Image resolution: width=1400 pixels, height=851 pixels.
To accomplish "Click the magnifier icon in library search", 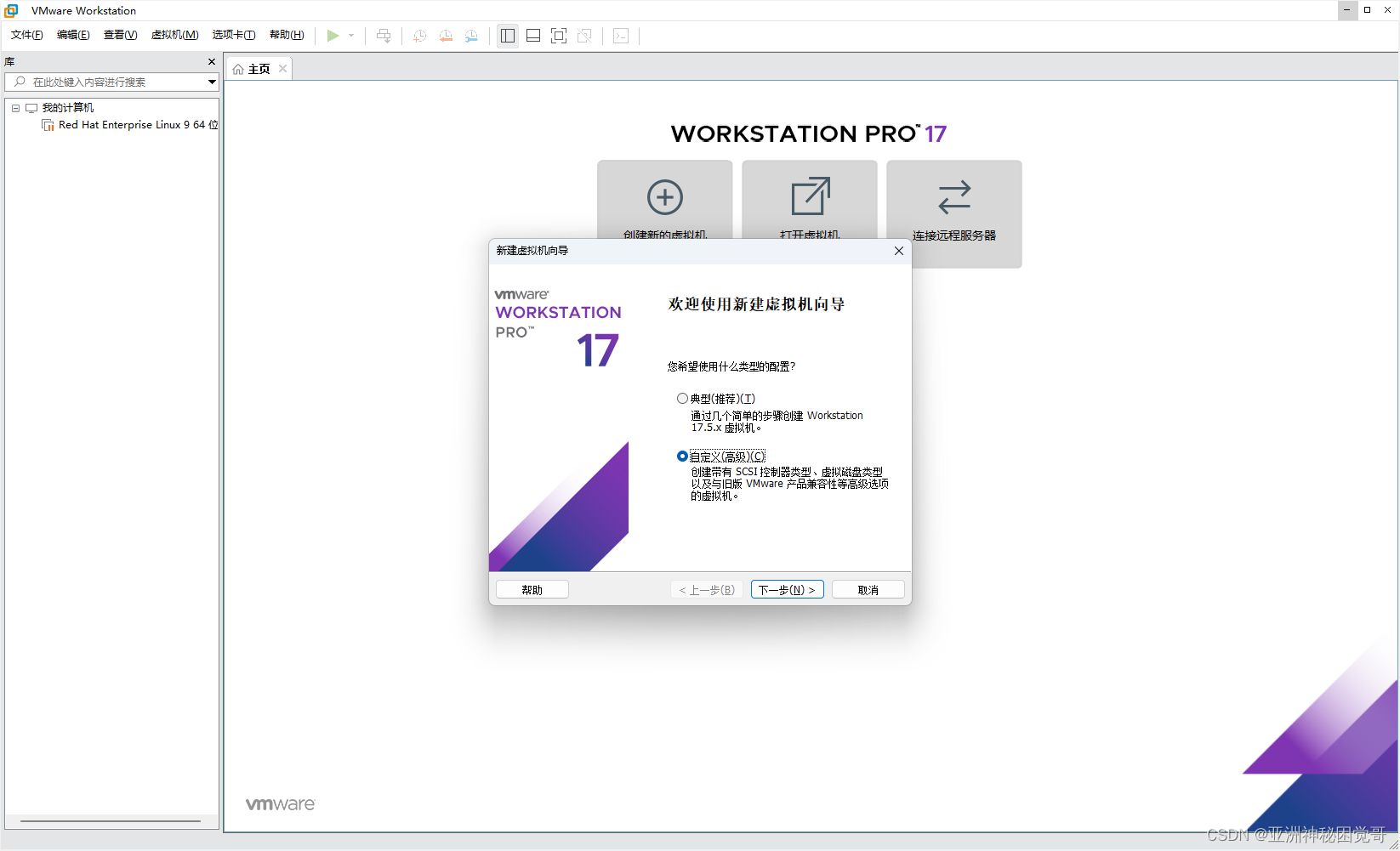I will tap(20, 82).
